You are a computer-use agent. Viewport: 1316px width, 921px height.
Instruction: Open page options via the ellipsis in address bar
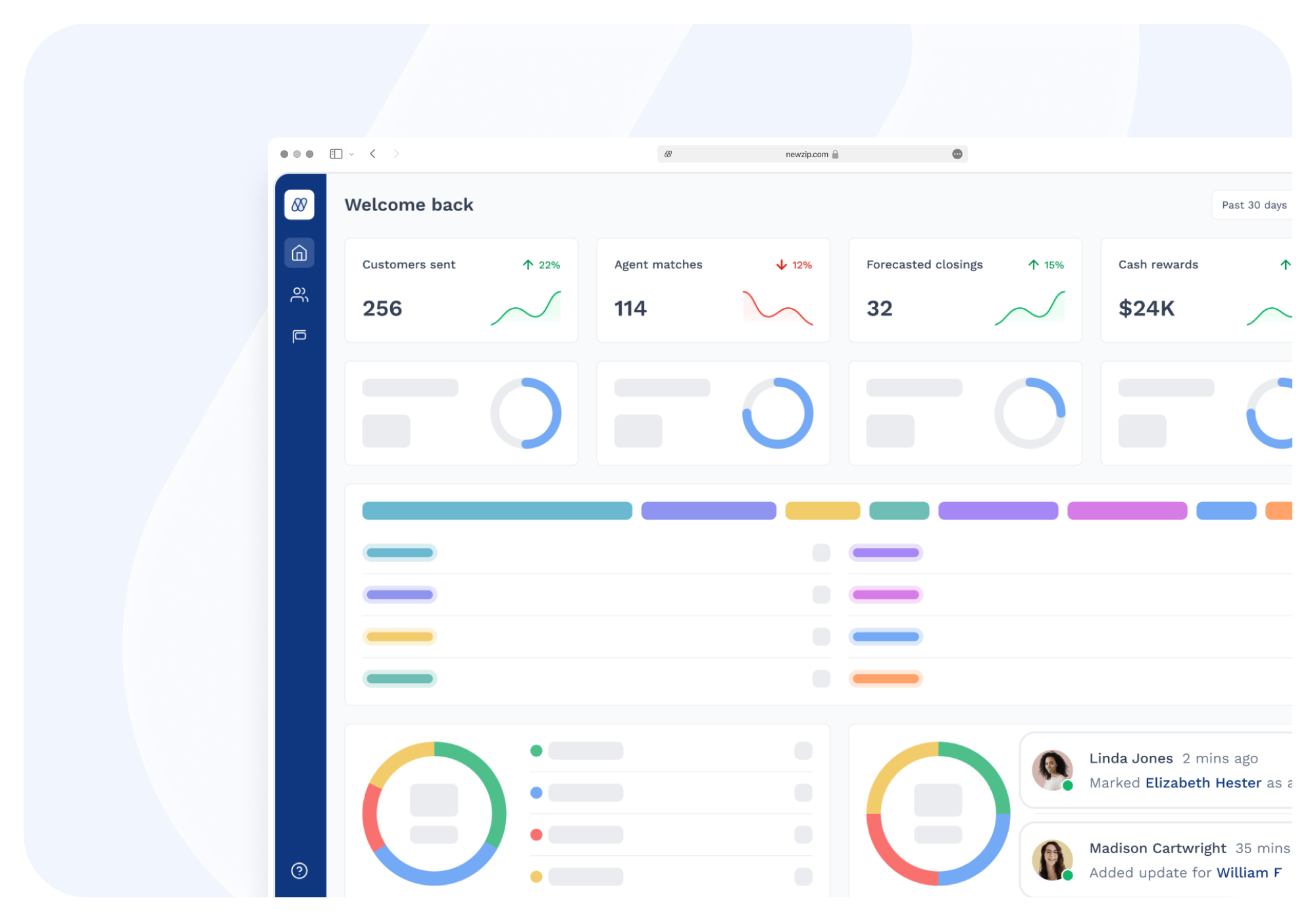(957, 153)
